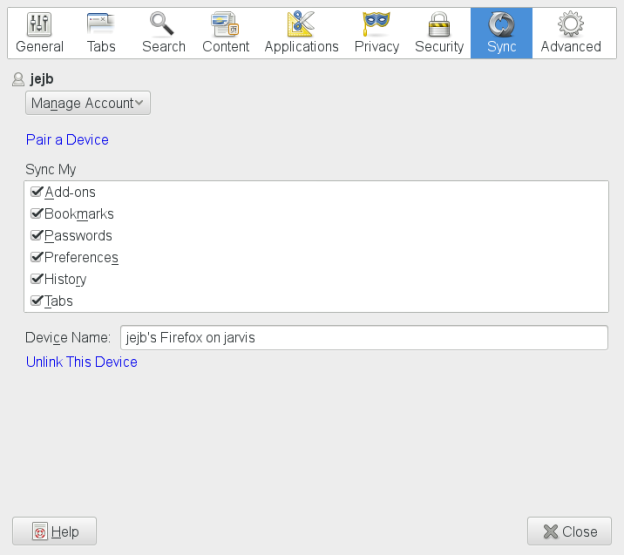Open the General preferences sliders icon
Image resolution: width=624 pixels, height=555 pixels.
[x=39, y=24]
